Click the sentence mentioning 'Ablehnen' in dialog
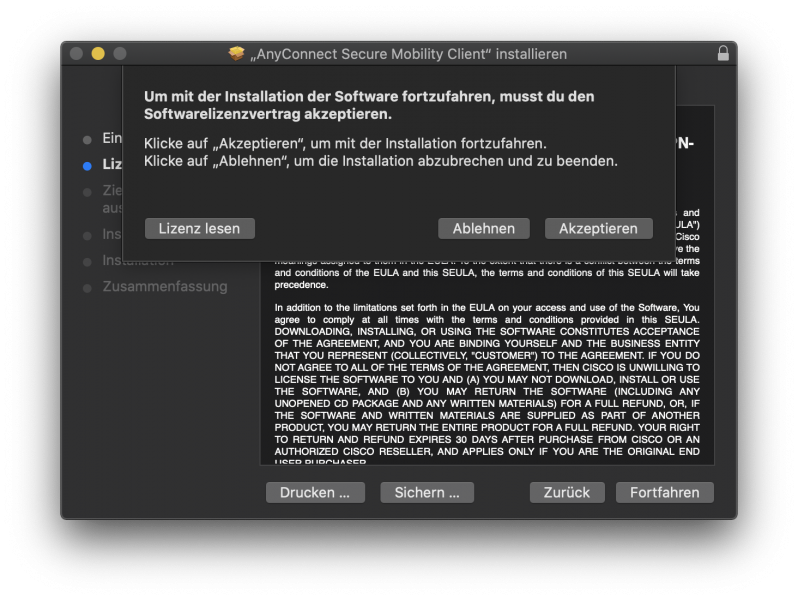Viewport: 798px width, 600px height. click(x=381, y=161)
